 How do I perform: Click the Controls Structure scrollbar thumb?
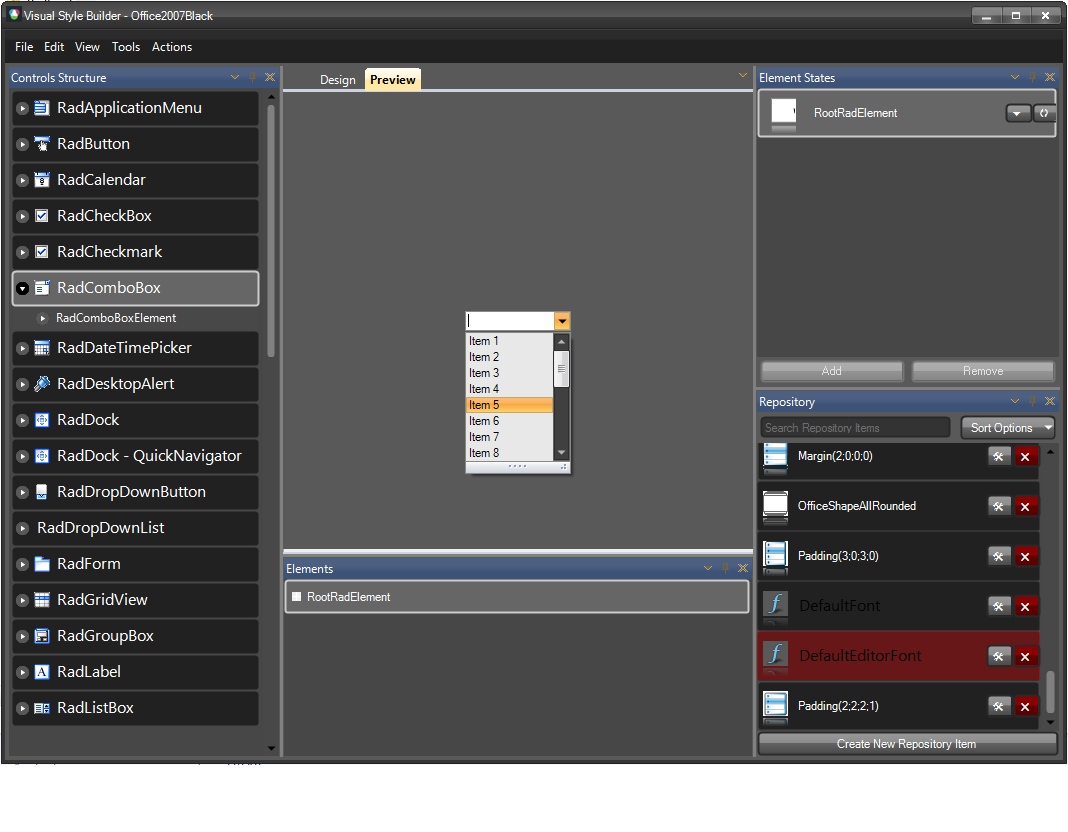click(x=271, y=231)
